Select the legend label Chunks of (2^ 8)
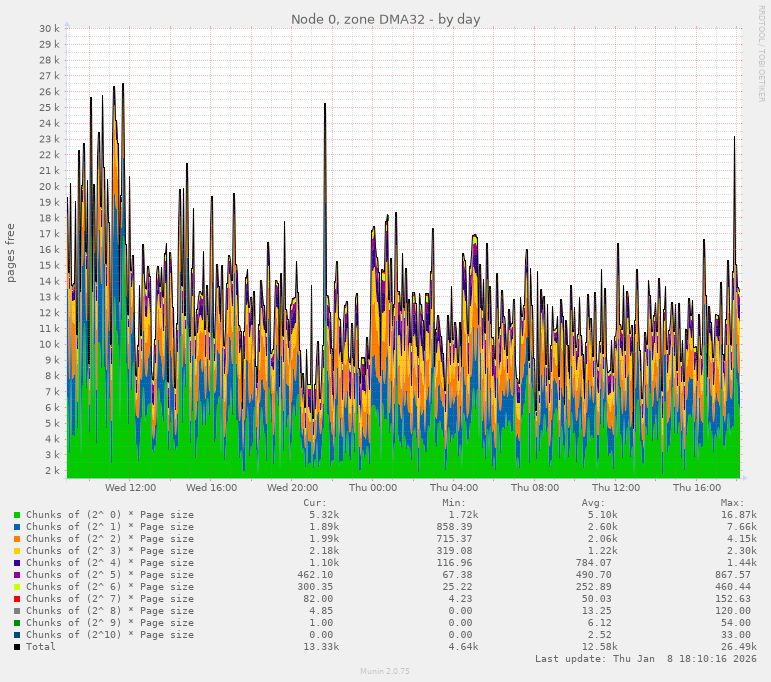This screenshot has width=771, height=682. point(110,611)
